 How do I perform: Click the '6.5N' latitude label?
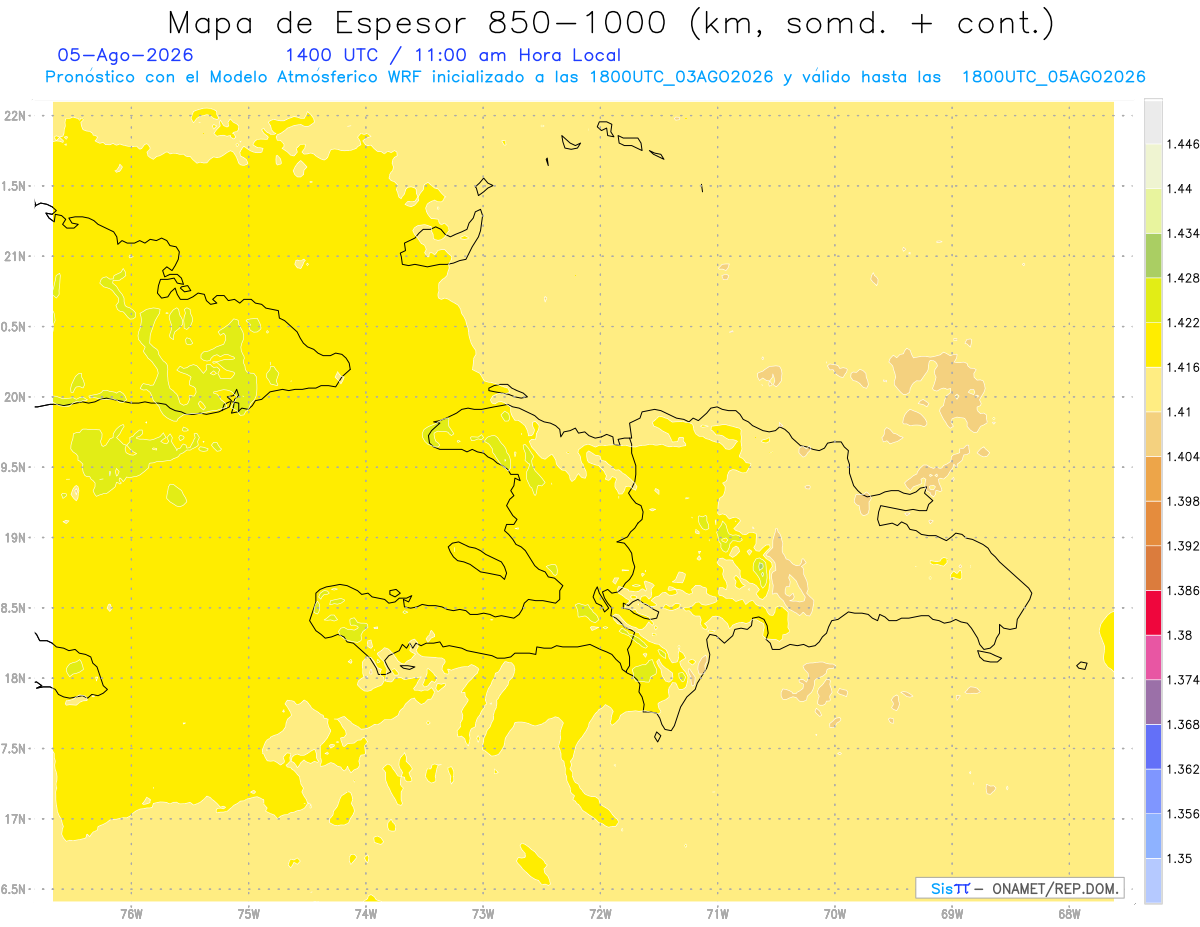click(13, 889)
